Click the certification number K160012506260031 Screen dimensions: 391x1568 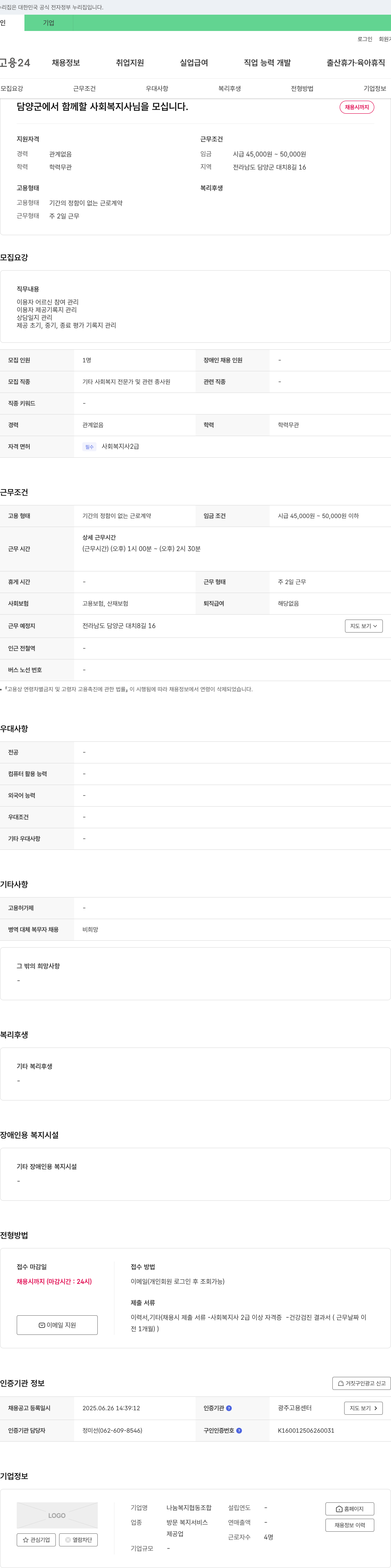tap(306, 1430)
